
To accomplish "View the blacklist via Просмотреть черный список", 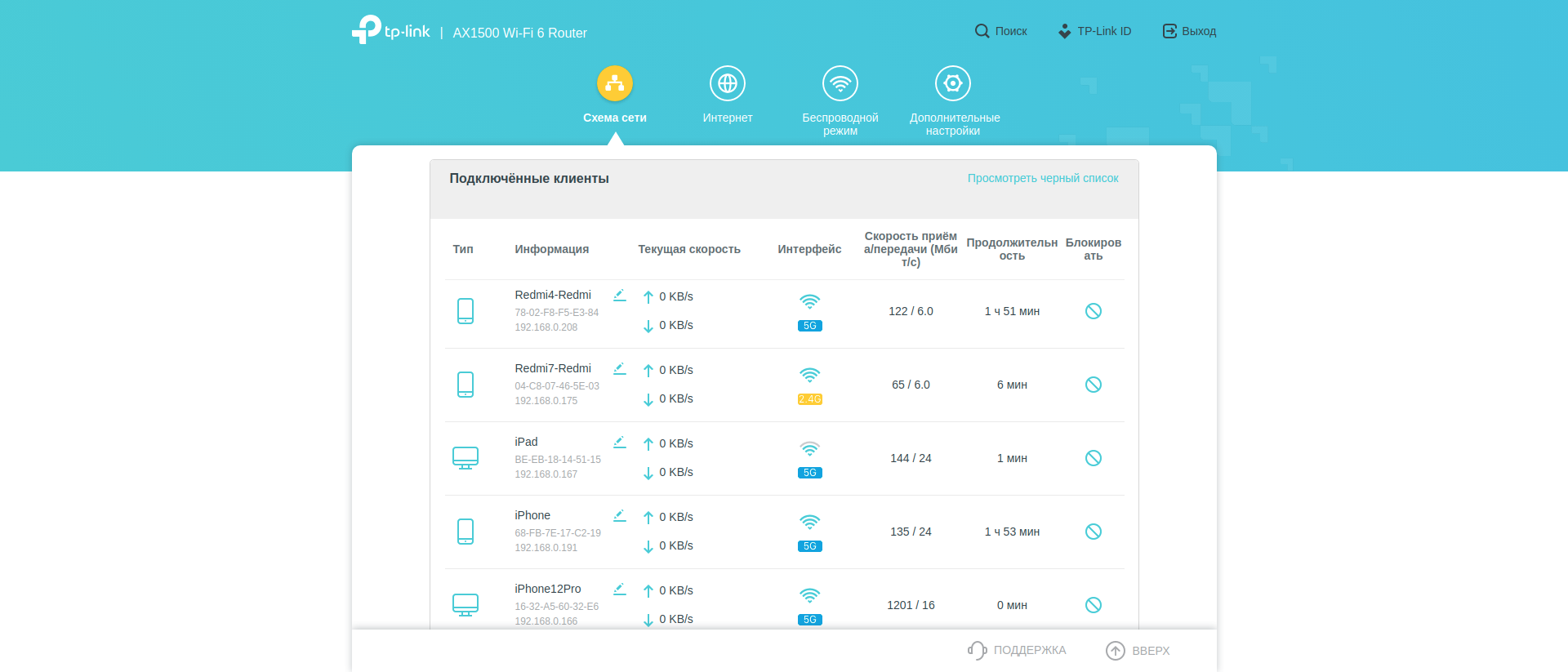I will pyautogui.click(x=1042, y=178).
